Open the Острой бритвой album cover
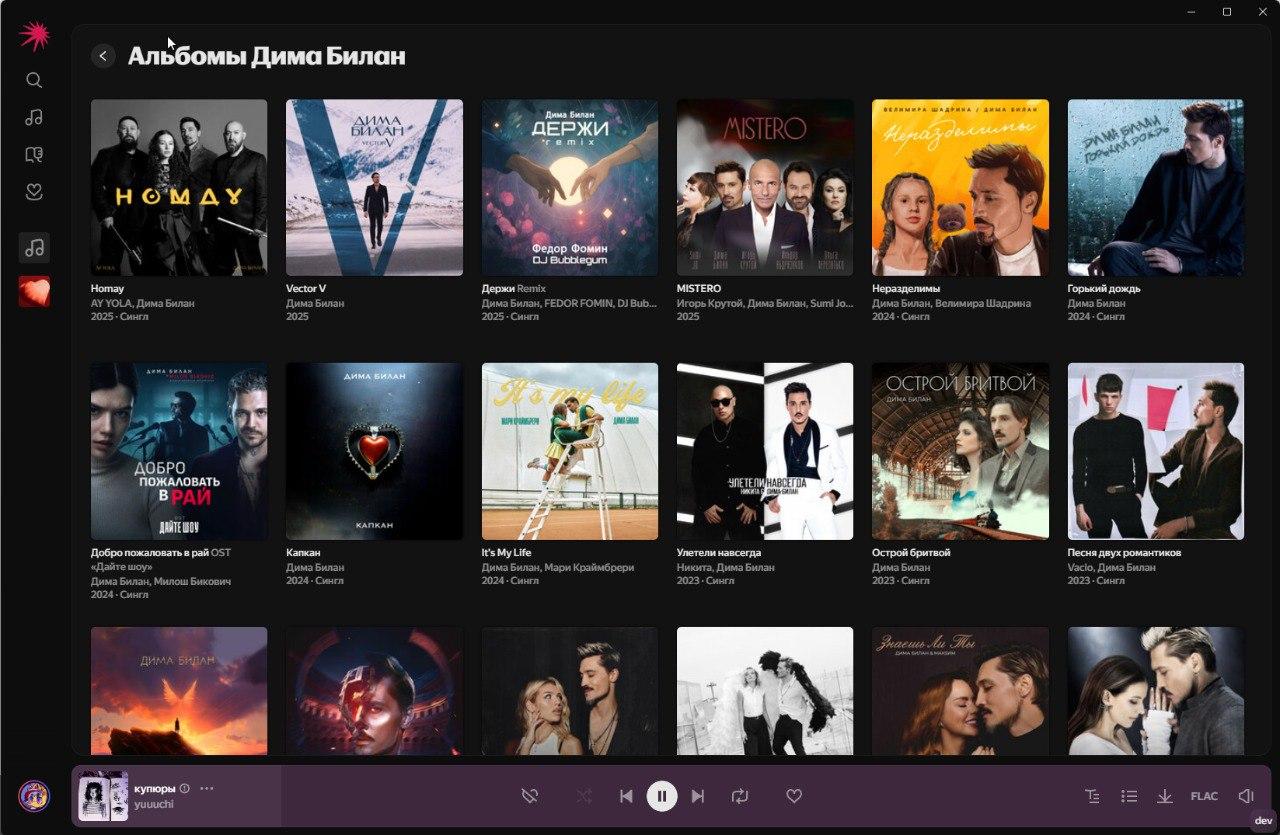 click(x=961, y=451)
